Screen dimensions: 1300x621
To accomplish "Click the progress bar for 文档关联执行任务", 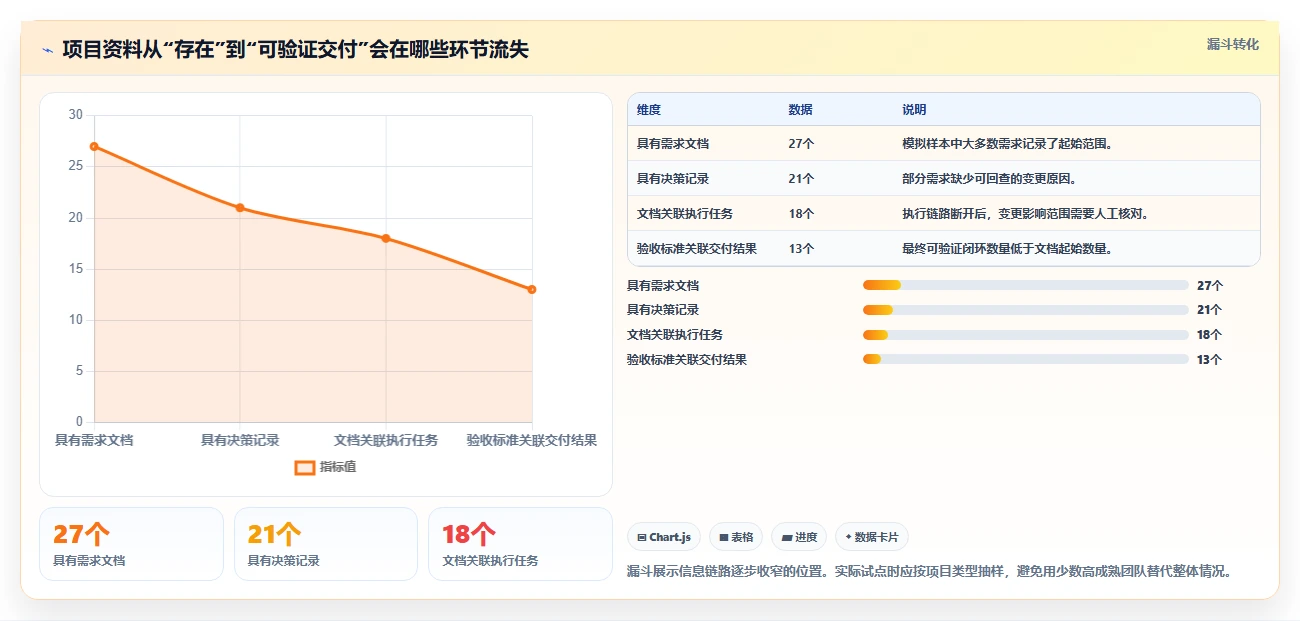I will 1026,334.
